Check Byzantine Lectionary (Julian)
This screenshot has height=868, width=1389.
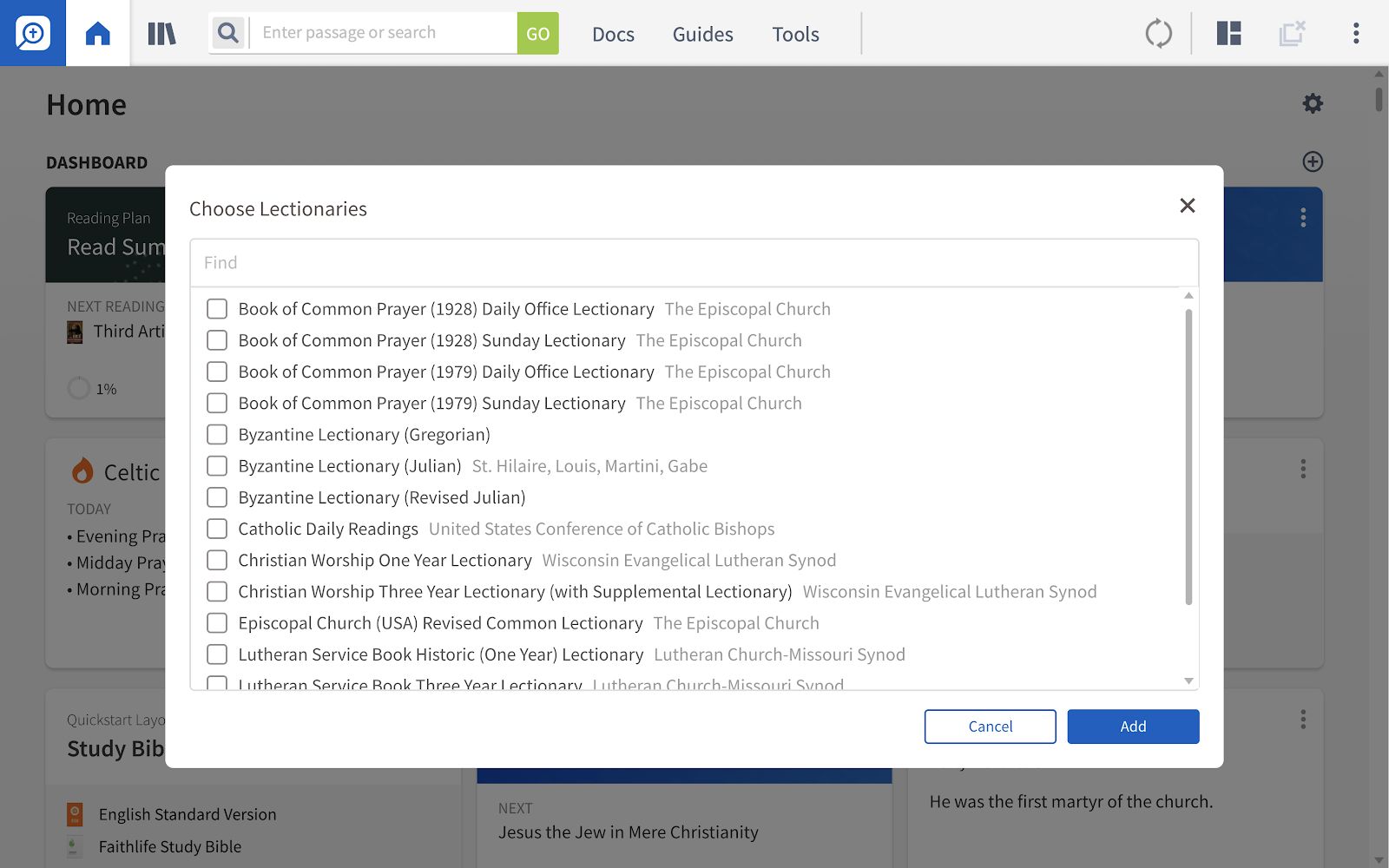217,466
